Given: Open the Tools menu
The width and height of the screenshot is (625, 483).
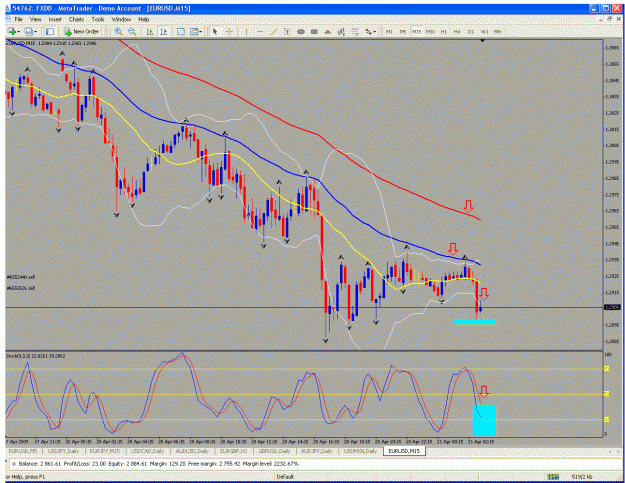Looking at the screenshot, I should point(98,19).
